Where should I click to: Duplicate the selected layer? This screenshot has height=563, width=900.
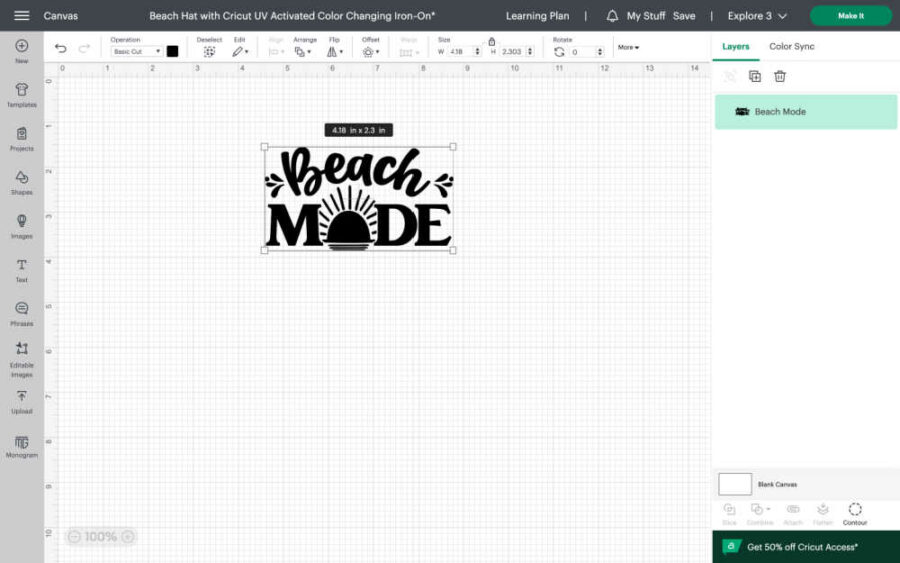[x=754, y=76]
